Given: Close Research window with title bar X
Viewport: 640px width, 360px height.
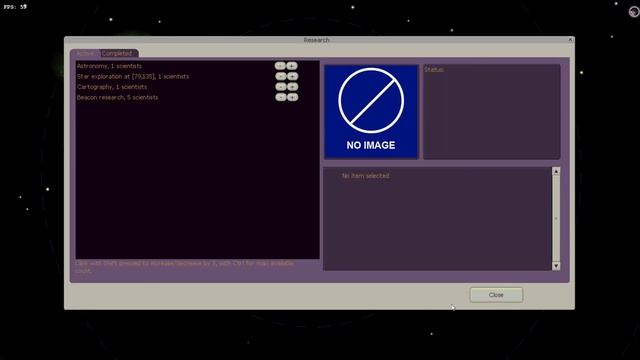Looking at the screenshot, I should [570, 40].
